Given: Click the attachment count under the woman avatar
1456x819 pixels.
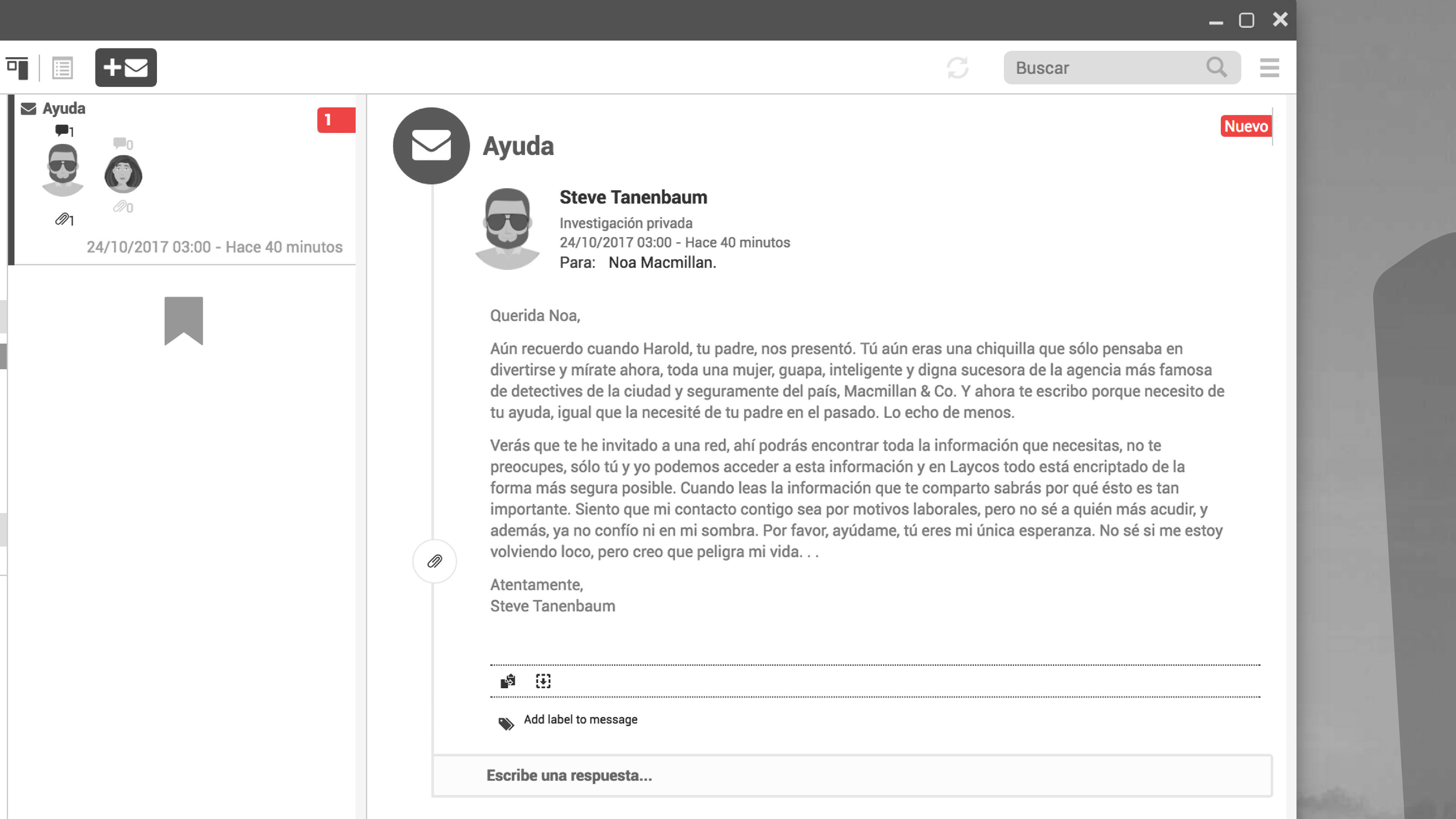Looking at the screenshot, I should click(123, 207).
